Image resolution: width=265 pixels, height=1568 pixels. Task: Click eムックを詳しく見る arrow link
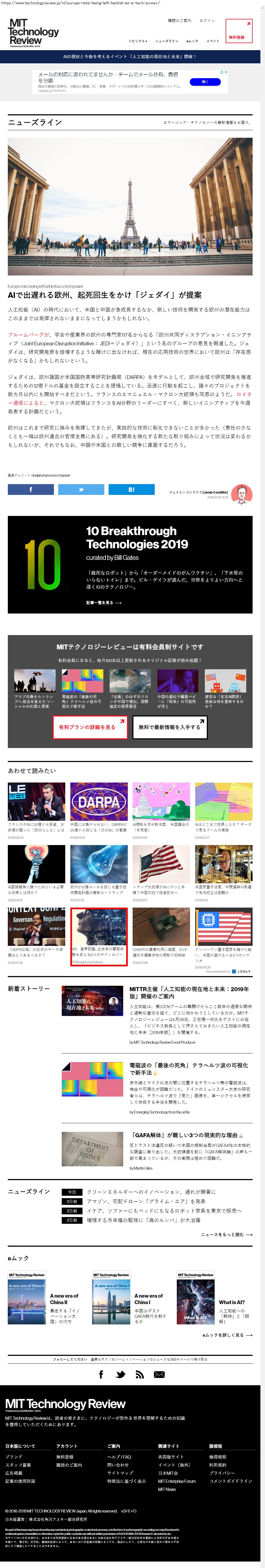pos(227,1335)
